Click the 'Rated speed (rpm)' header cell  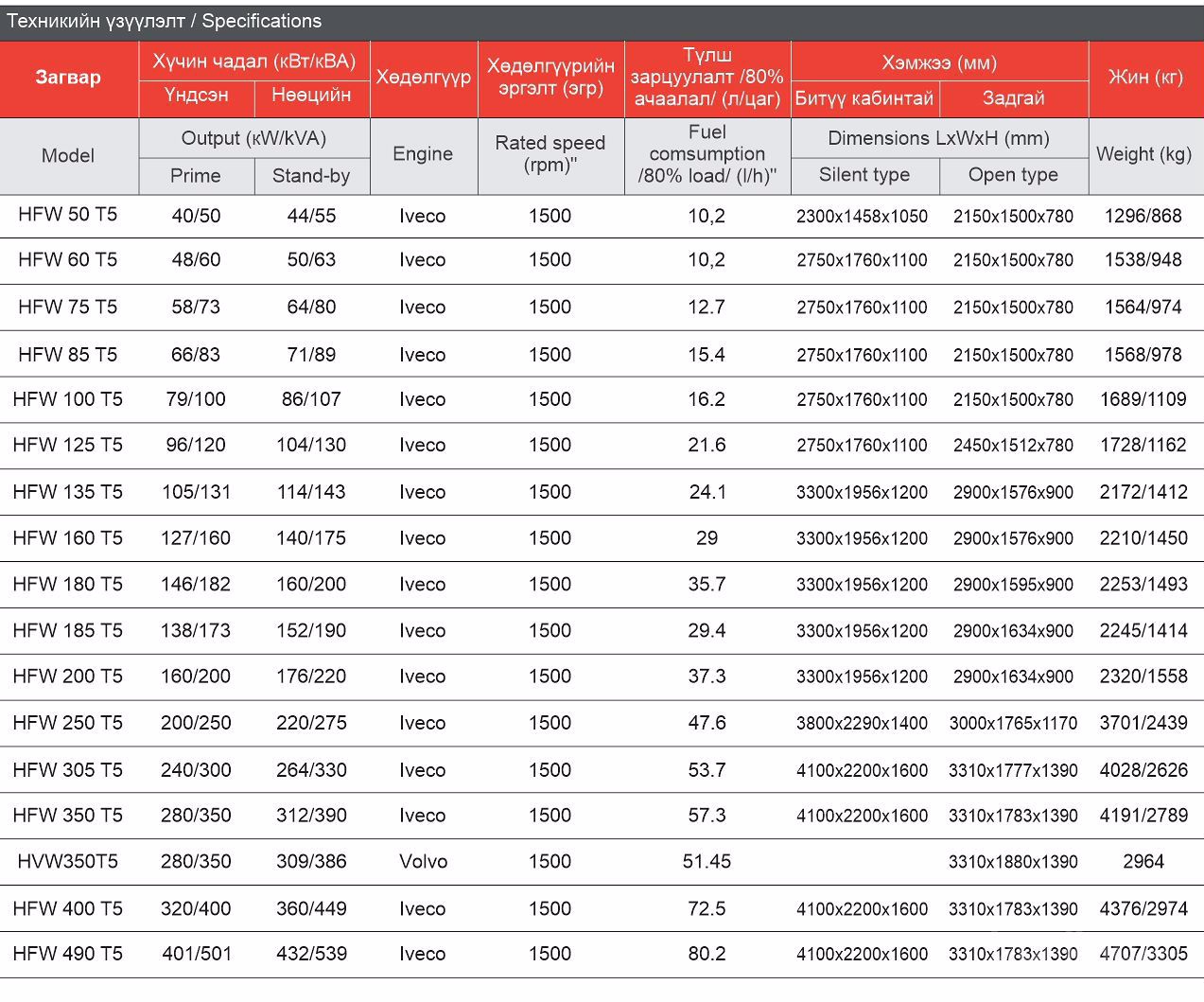tap(550, 154)
